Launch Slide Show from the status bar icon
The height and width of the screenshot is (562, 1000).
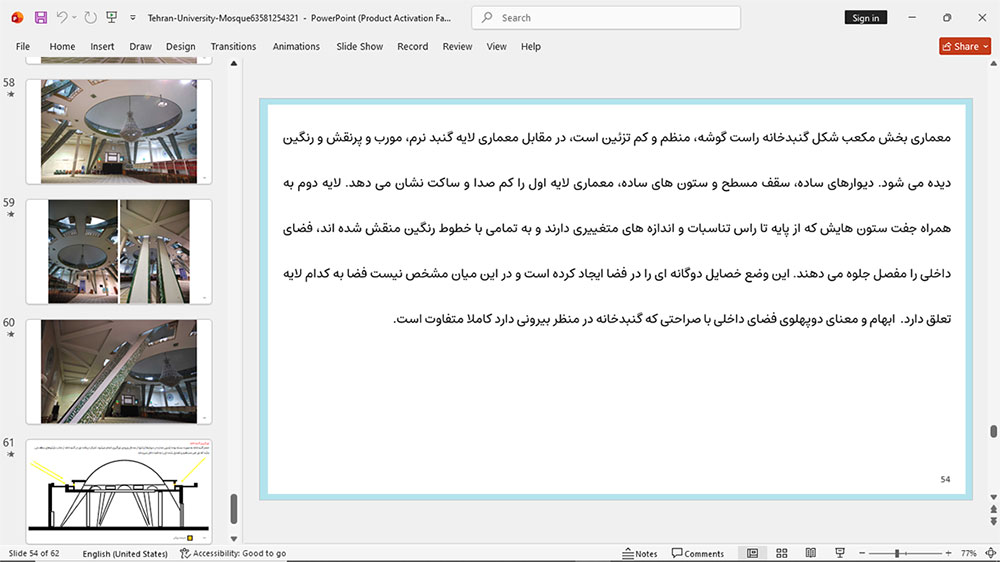[x=840, y=553]
